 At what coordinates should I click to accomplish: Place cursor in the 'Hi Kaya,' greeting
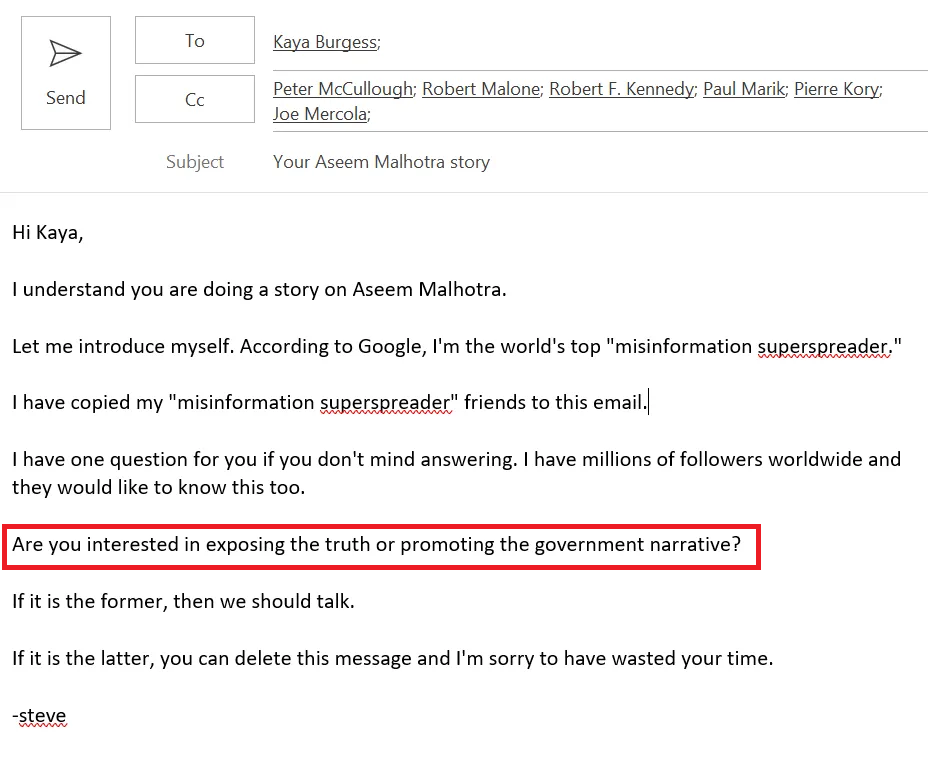(48, 233)
